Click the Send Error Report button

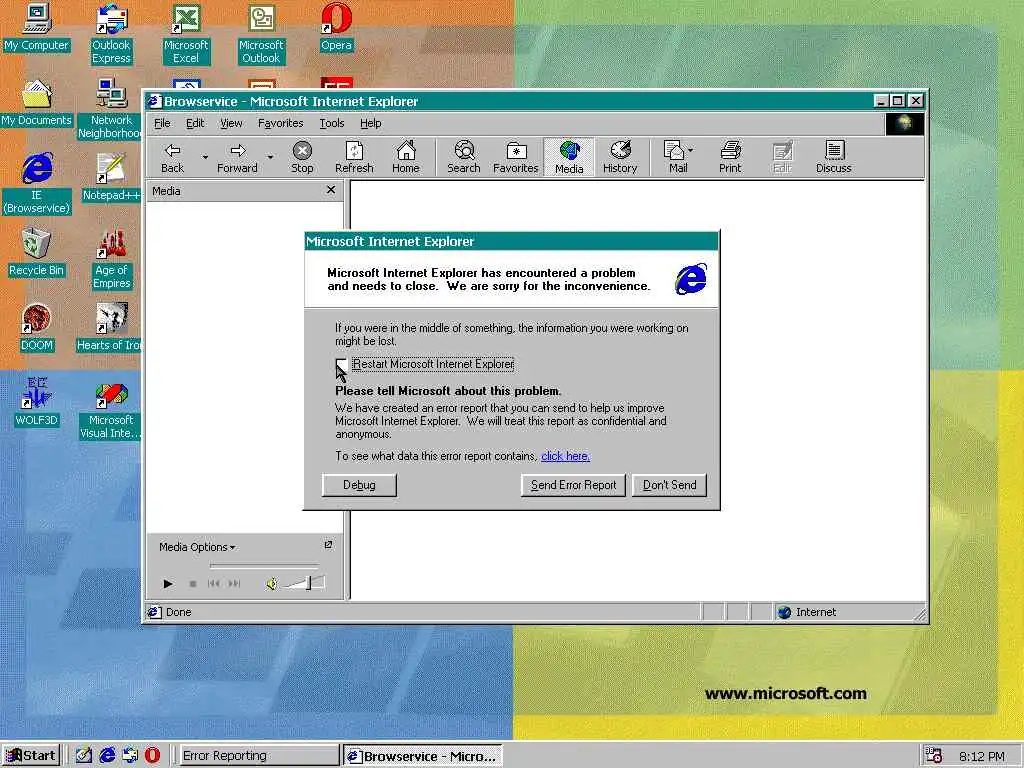coord(573,485)
